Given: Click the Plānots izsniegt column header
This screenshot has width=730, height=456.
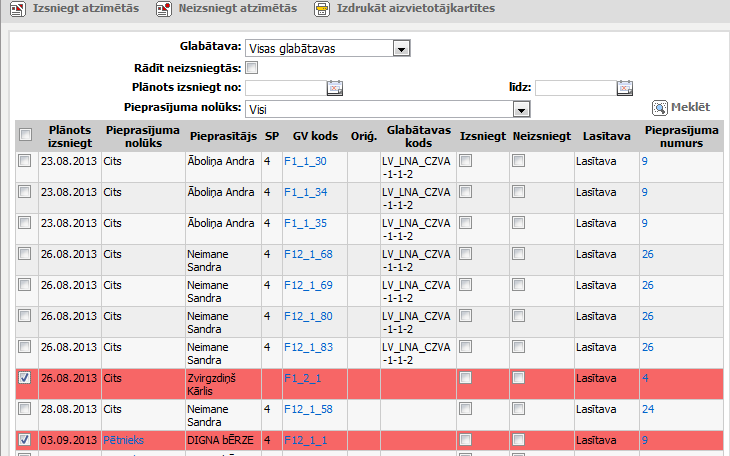Looking at the screenshot, I should [69, 136].
